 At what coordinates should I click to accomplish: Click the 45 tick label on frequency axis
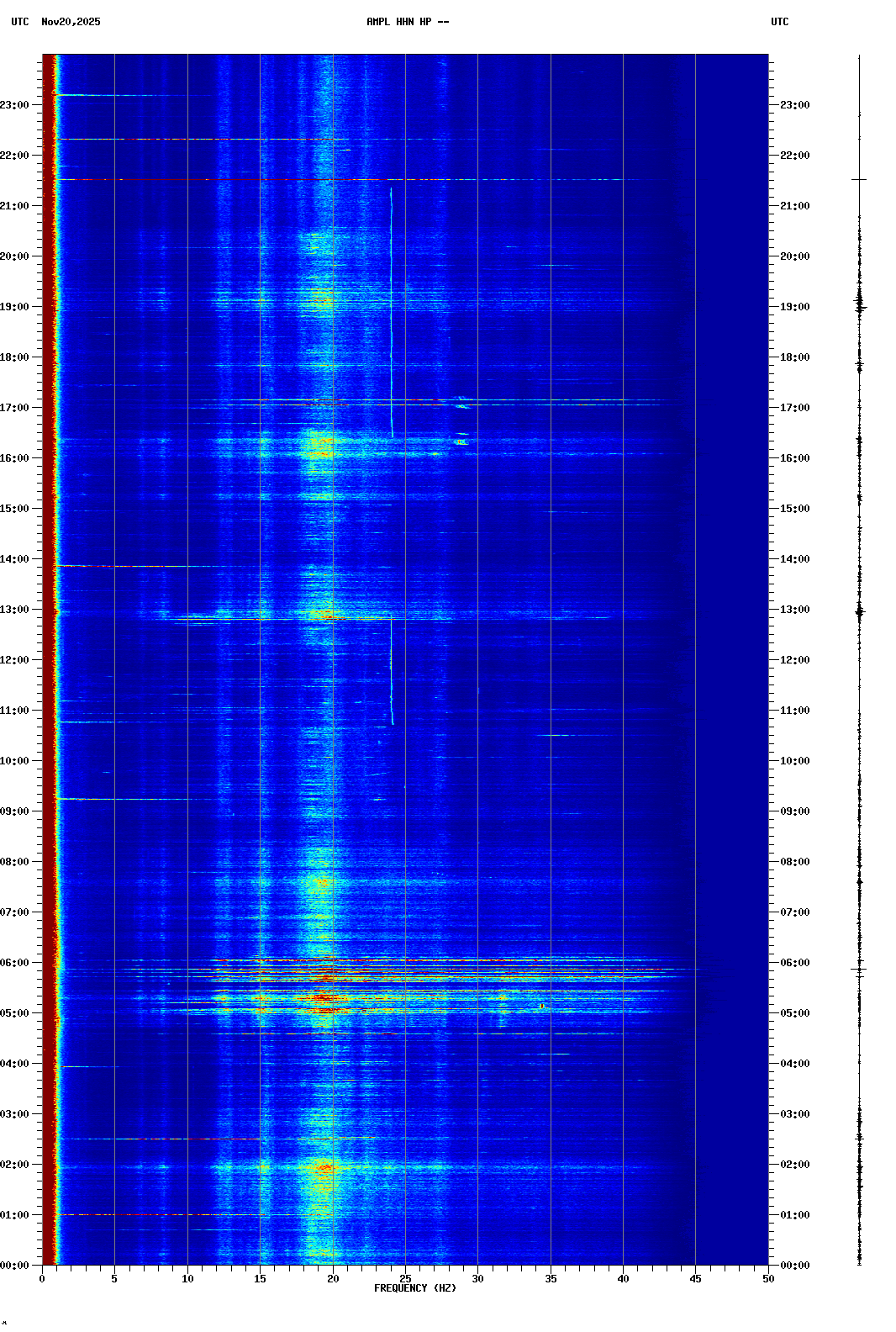(x=695, y=1279)
